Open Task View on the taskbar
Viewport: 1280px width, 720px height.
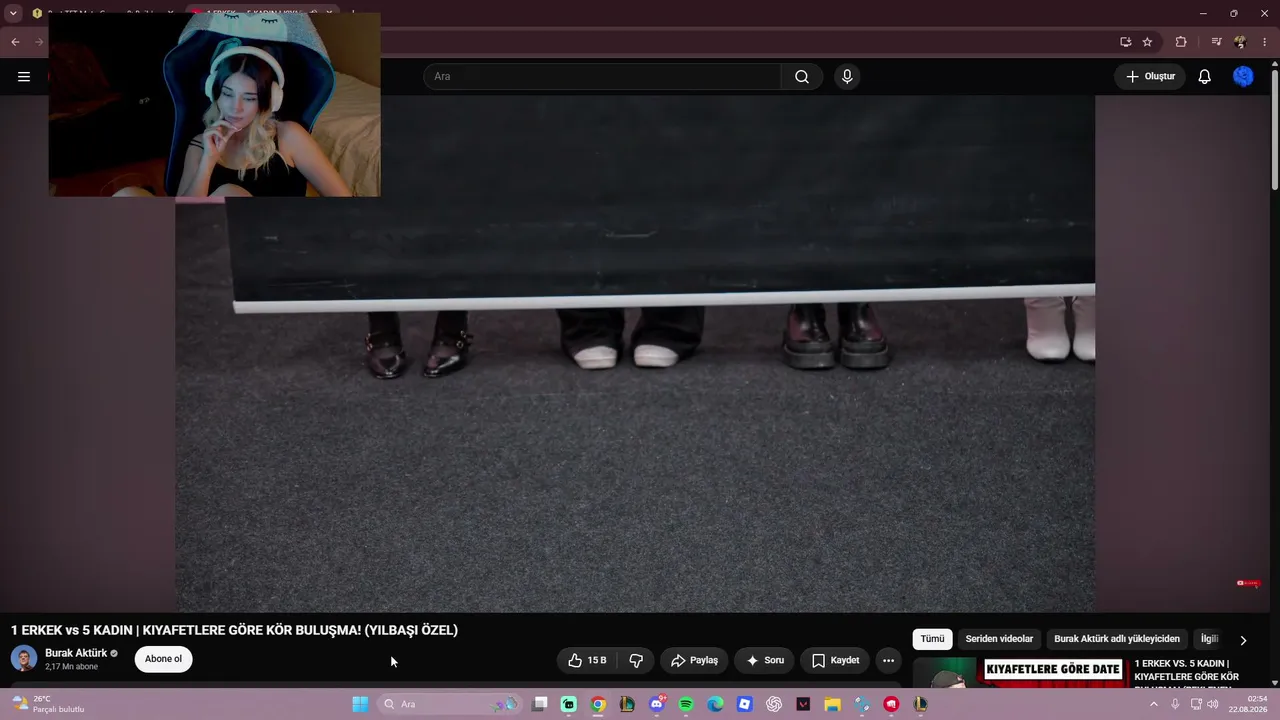(x=540, y=704)
